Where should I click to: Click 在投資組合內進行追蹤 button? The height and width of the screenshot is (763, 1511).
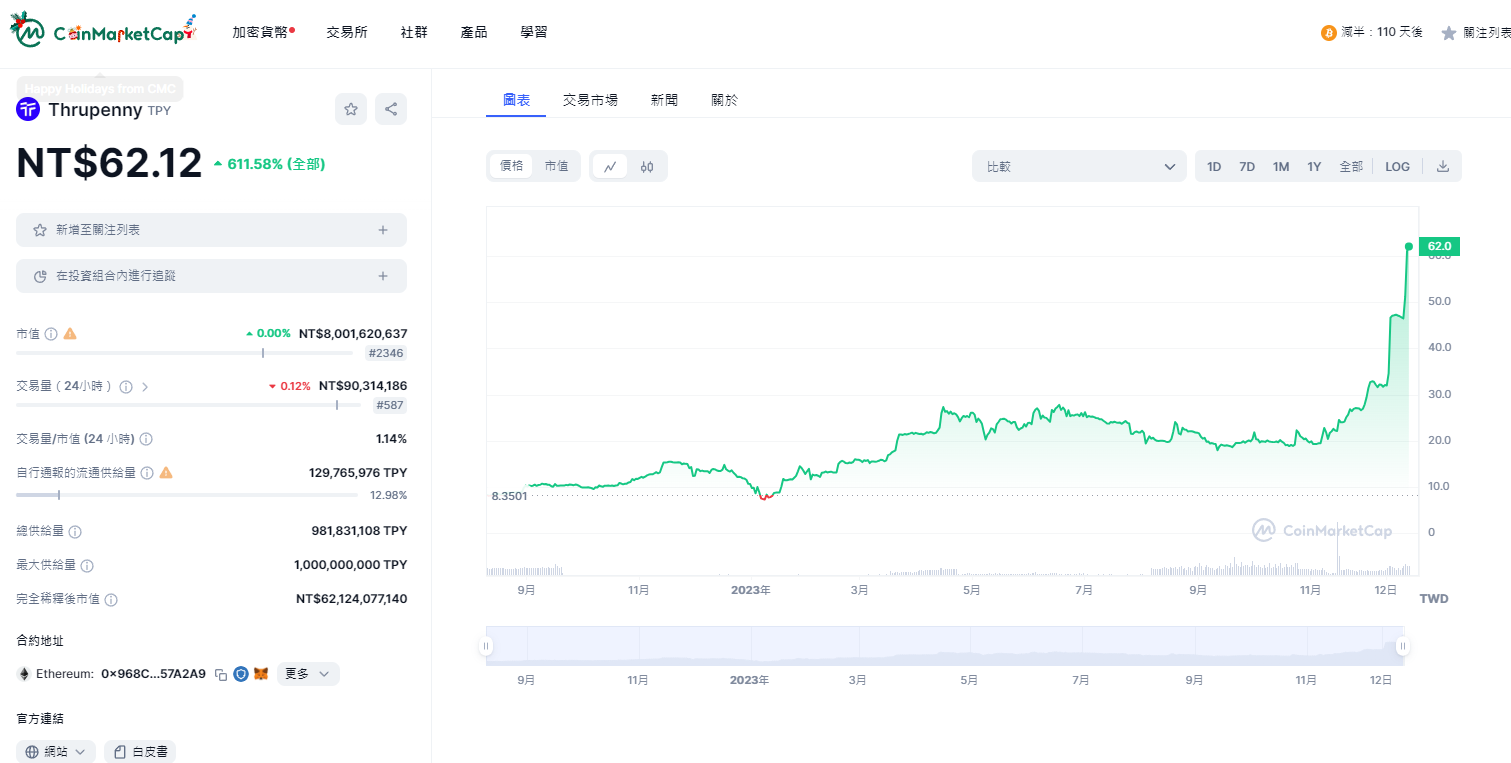[x=211, y=276]
